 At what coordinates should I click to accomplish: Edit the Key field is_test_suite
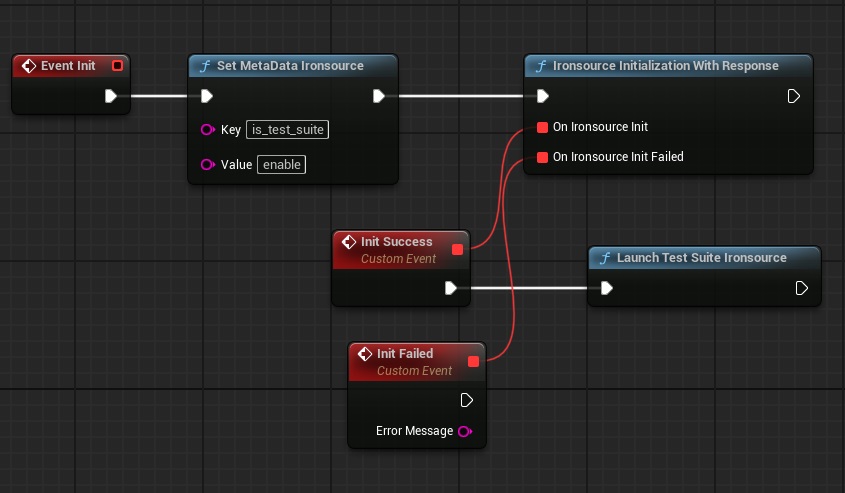point(287,129)
